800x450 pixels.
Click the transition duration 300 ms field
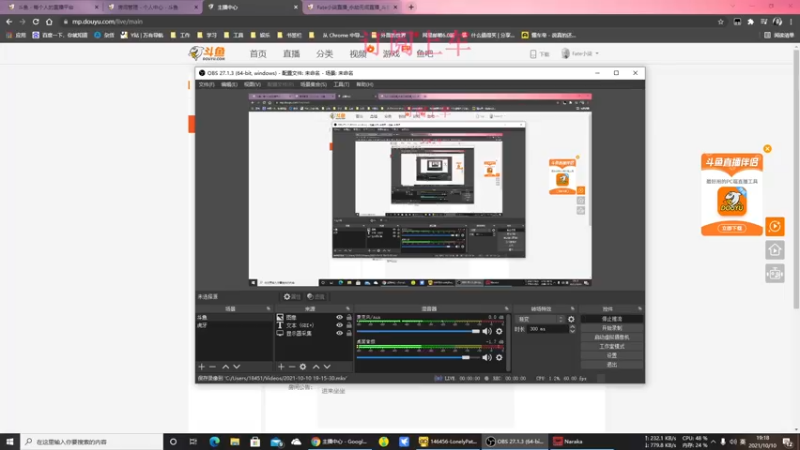pyautogui.click(x=548, y=329)
